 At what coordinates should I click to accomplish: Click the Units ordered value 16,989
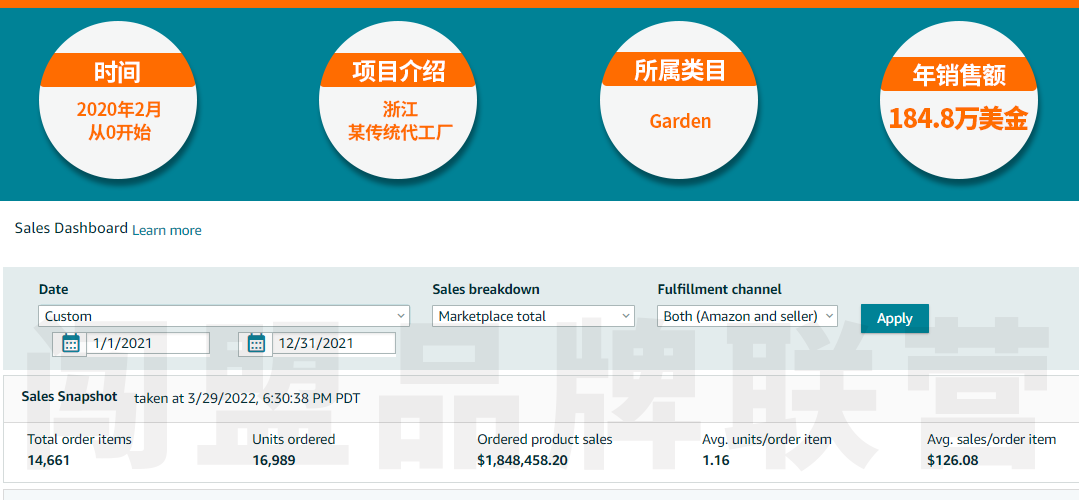click(x=274, y=460)
